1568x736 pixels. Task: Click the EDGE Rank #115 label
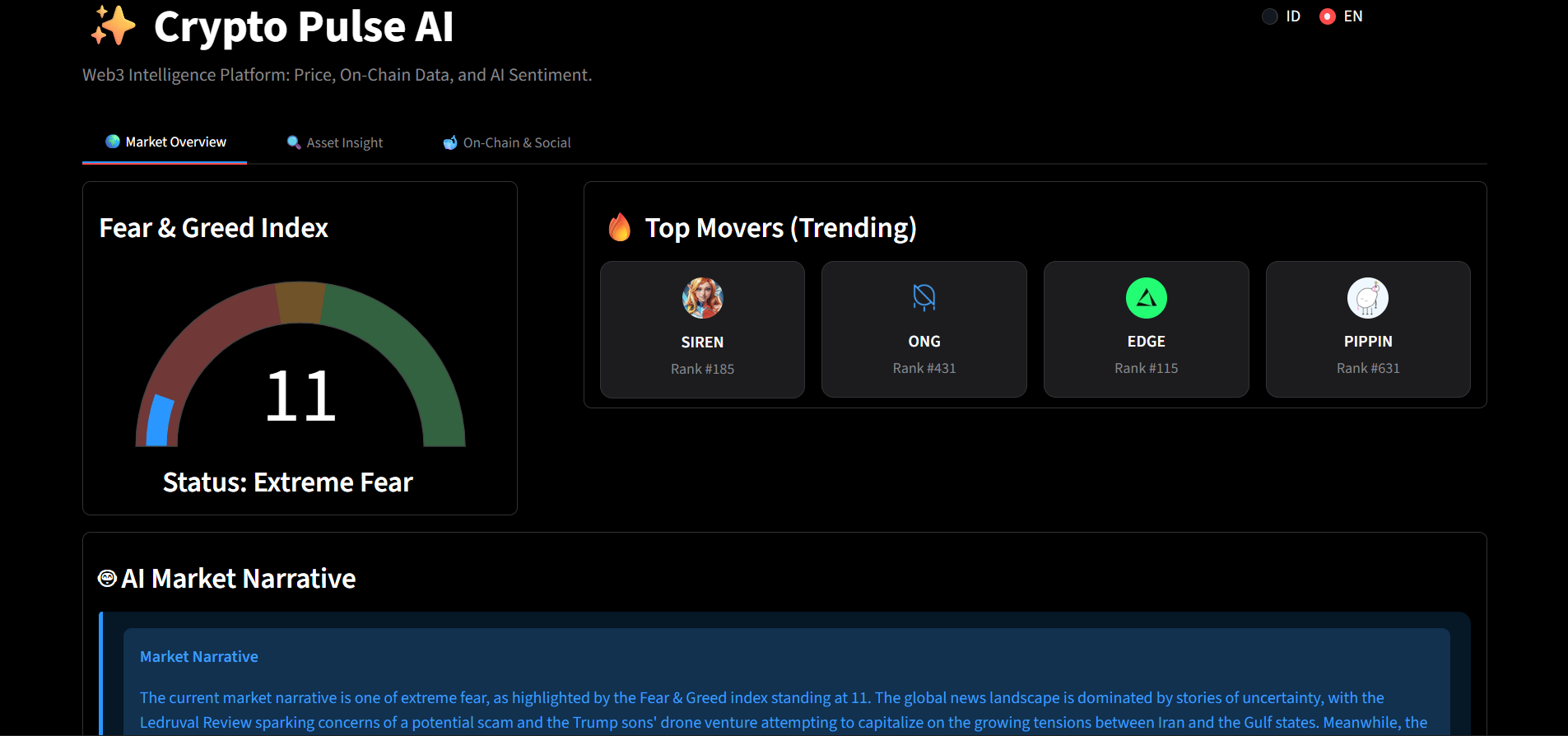[1146, 368]
